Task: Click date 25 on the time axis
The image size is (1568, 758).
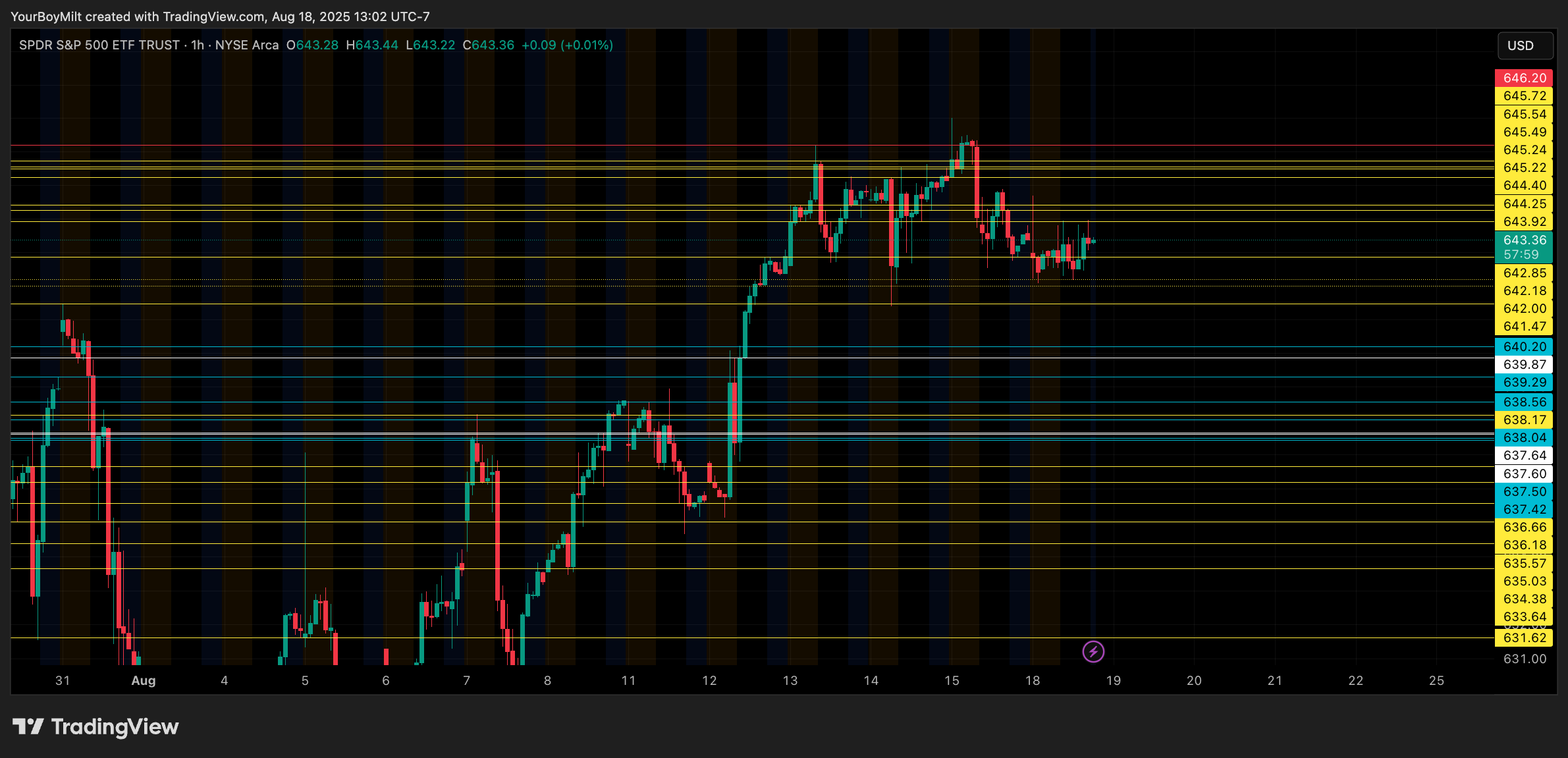Action: click(x=1436, y=680)
